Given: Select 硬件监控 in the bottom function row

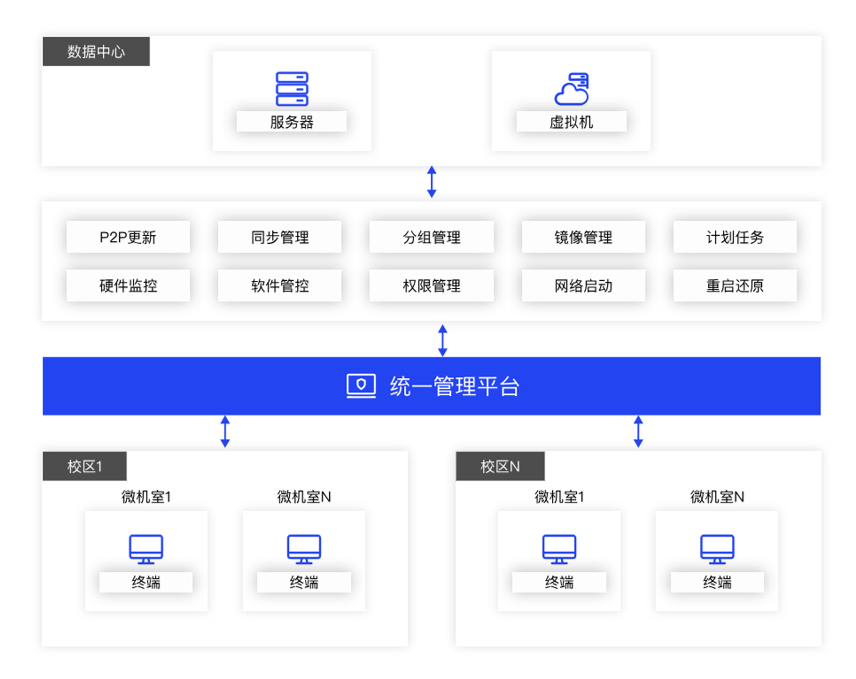Looking at the screenshot, I should tap(128, 285).
